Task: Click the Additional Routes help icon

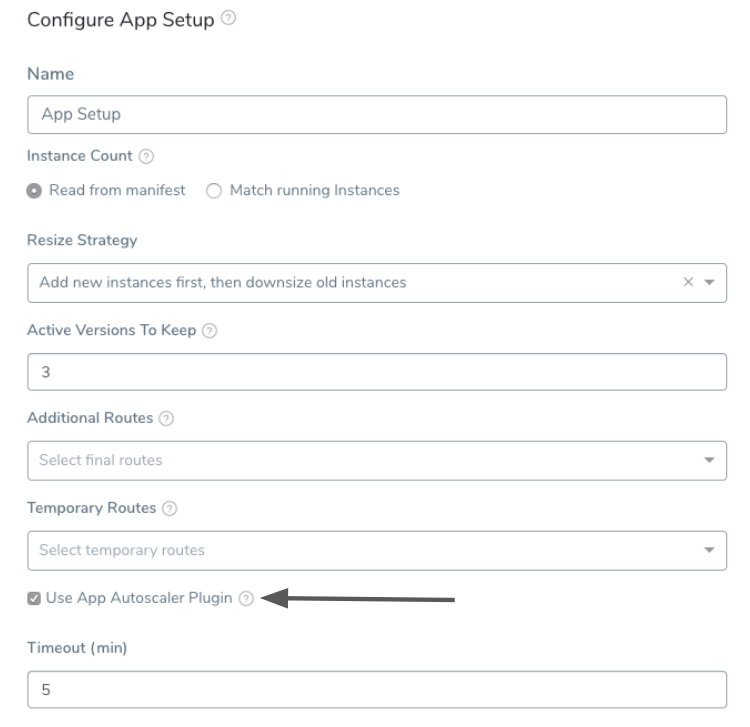Action: (166, 419)
